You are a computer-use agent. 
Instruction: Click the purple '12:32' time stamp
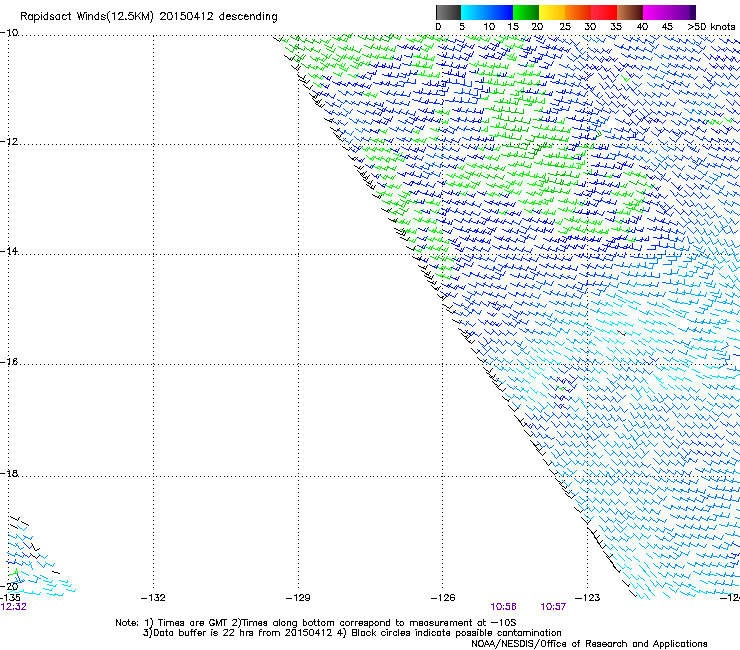click(x=13, y=607)
